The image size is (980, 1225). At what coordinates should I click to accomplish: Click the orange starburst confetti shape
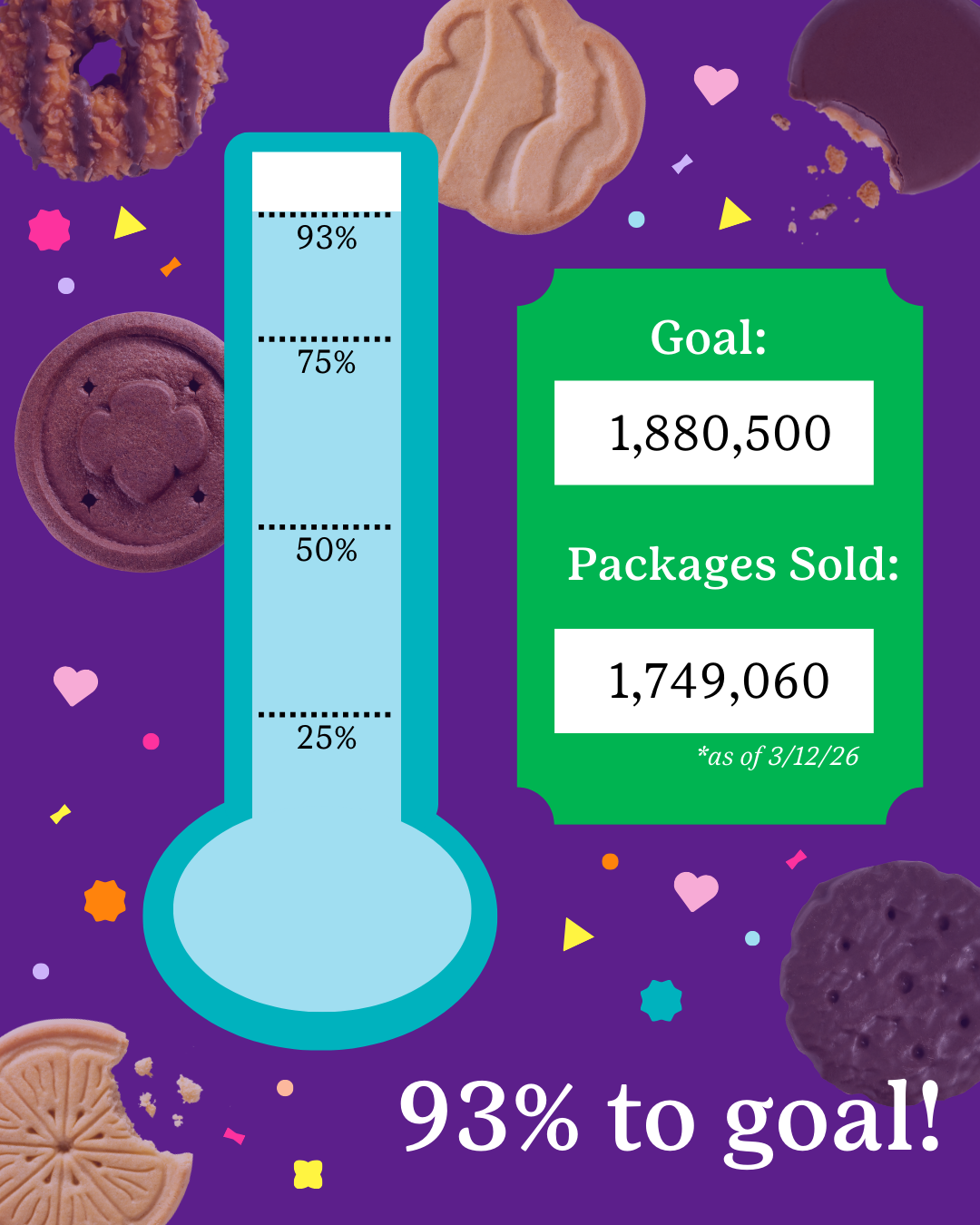(105, 900)
